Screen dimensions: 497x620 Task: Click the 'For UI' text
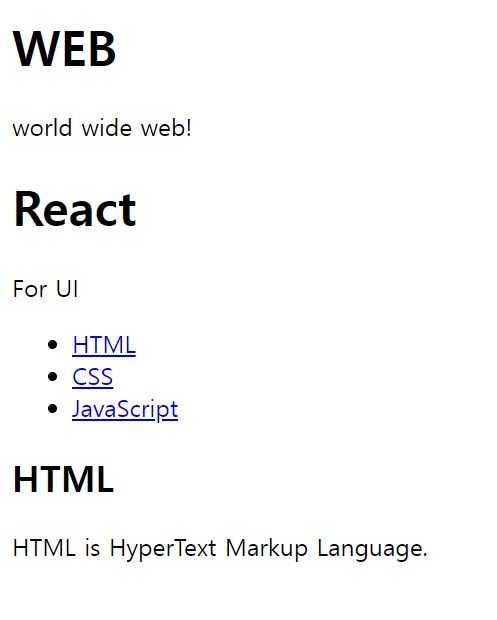click(45, 289)
